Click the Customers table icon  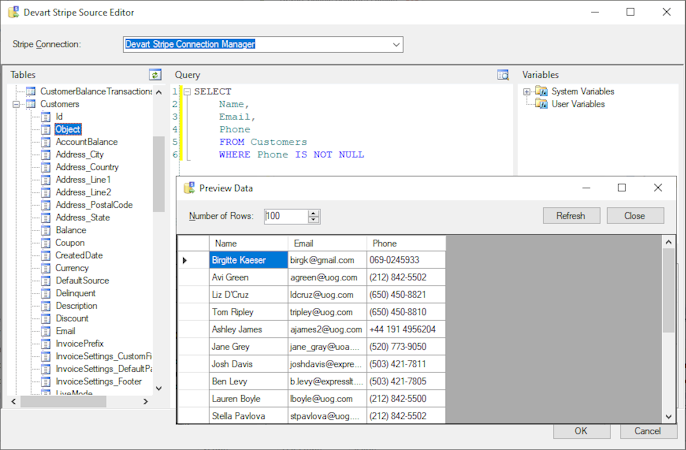[31, 104]
